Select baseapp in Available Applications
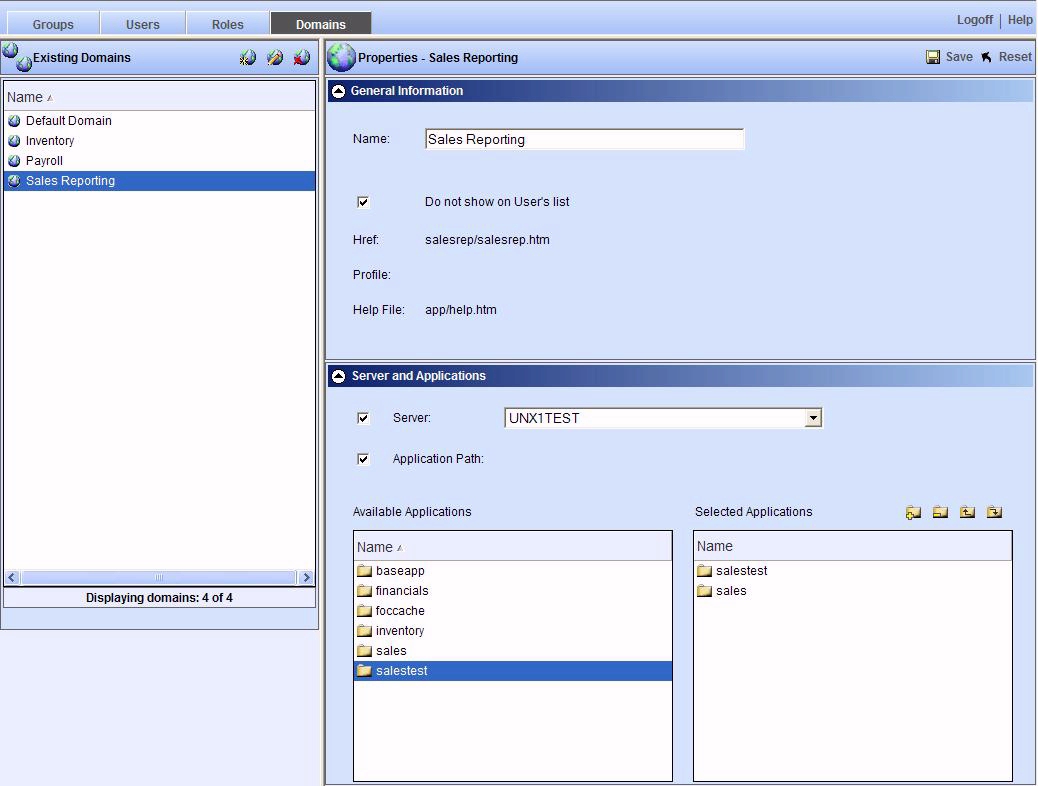This screenshot has height=786, width=1038. 513,571
